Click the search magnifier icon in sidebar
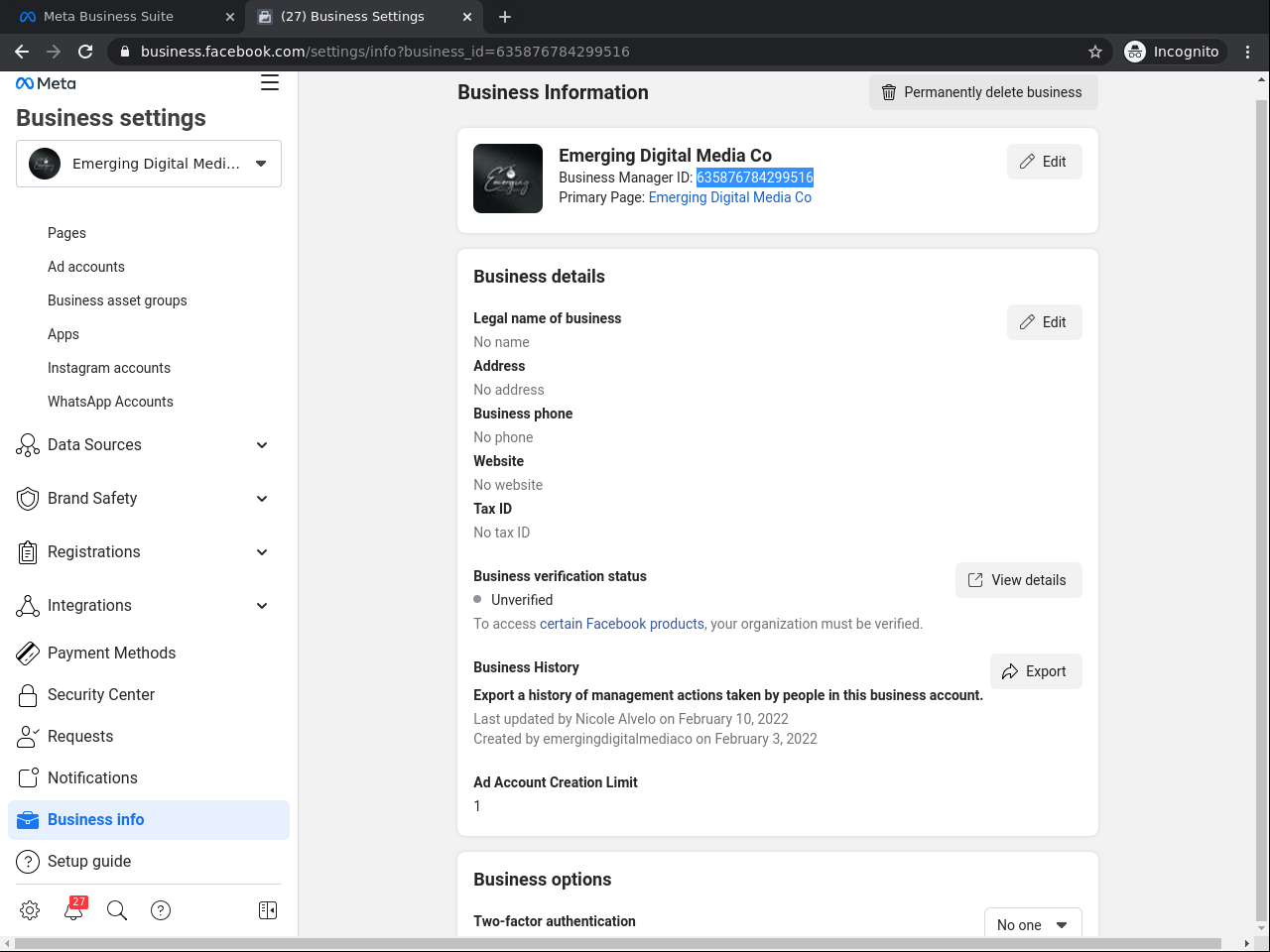This screenshot has height=952, width=1270. pos(117,910)
